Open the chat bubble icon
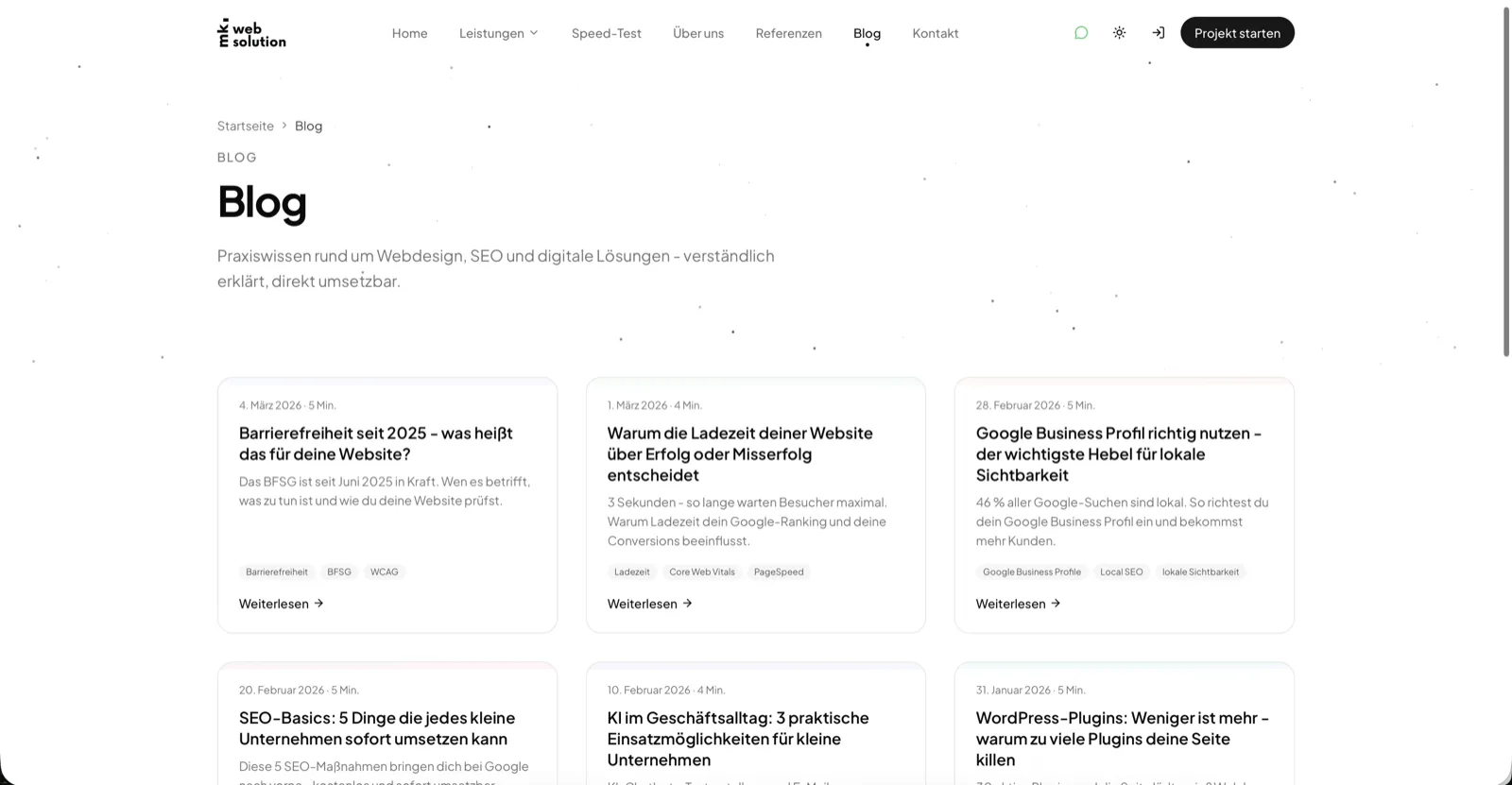Image resolution: width=1512 pixels, height=785 pixels. (x=1081, y=33)
